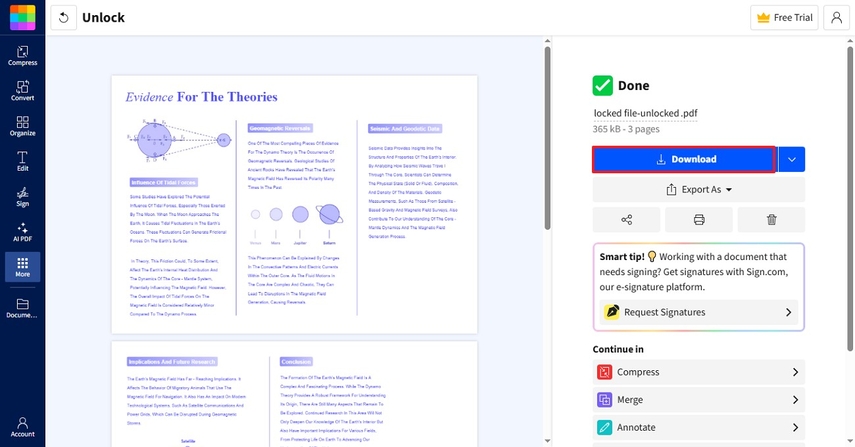
Task: Click the 'Influence Of Tidal Forces' heading
Action: point(164,182)
